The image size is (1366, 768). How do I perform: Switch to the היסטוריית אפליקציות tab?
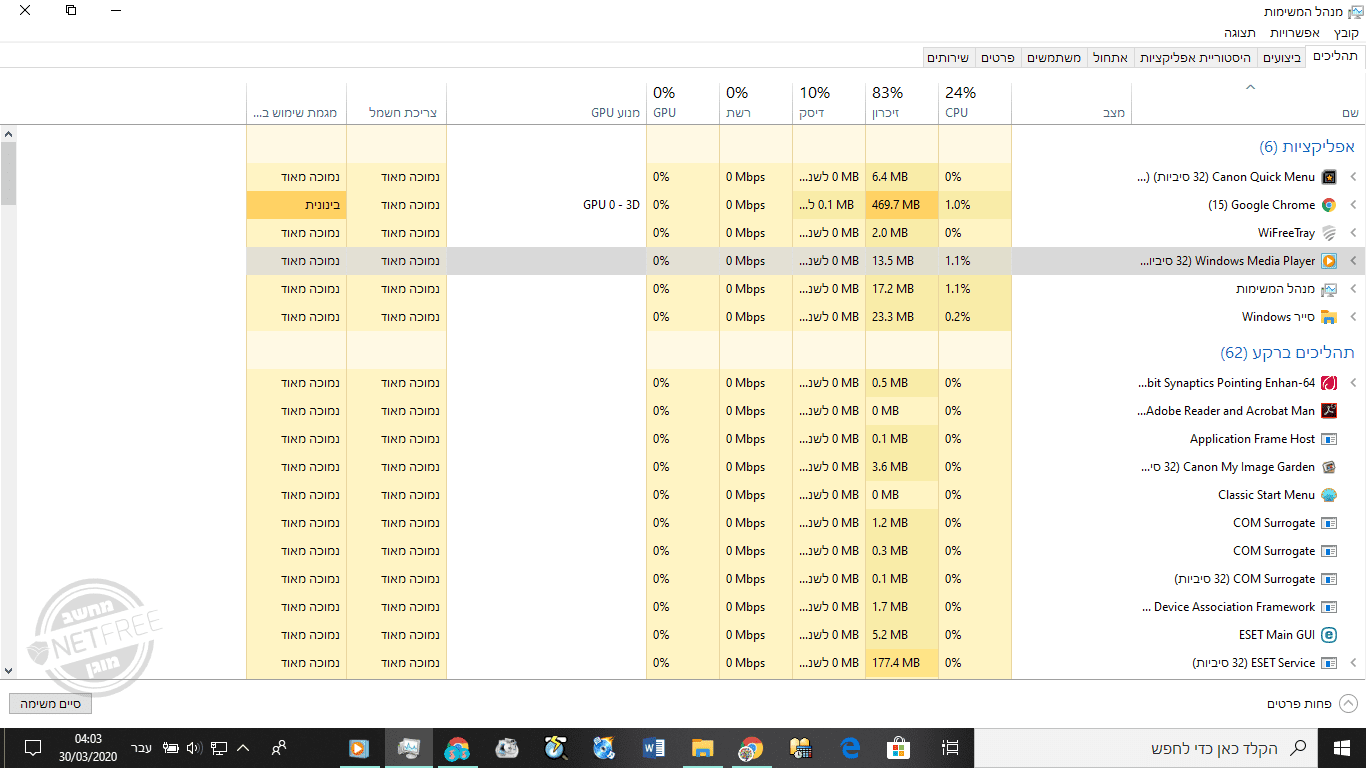click(x=1196, y=58)
